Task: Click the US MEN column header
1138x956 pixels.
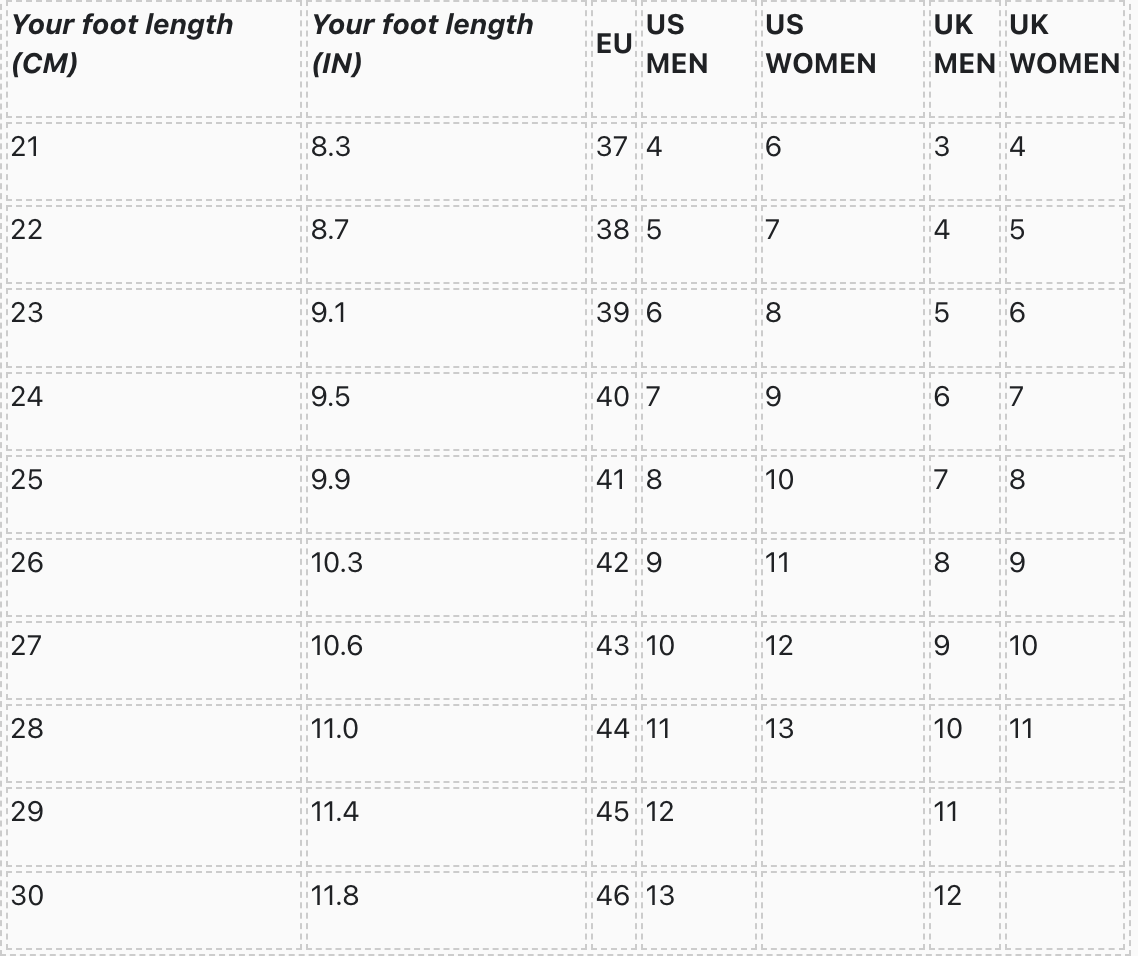Action: click(x=677, y=45)
